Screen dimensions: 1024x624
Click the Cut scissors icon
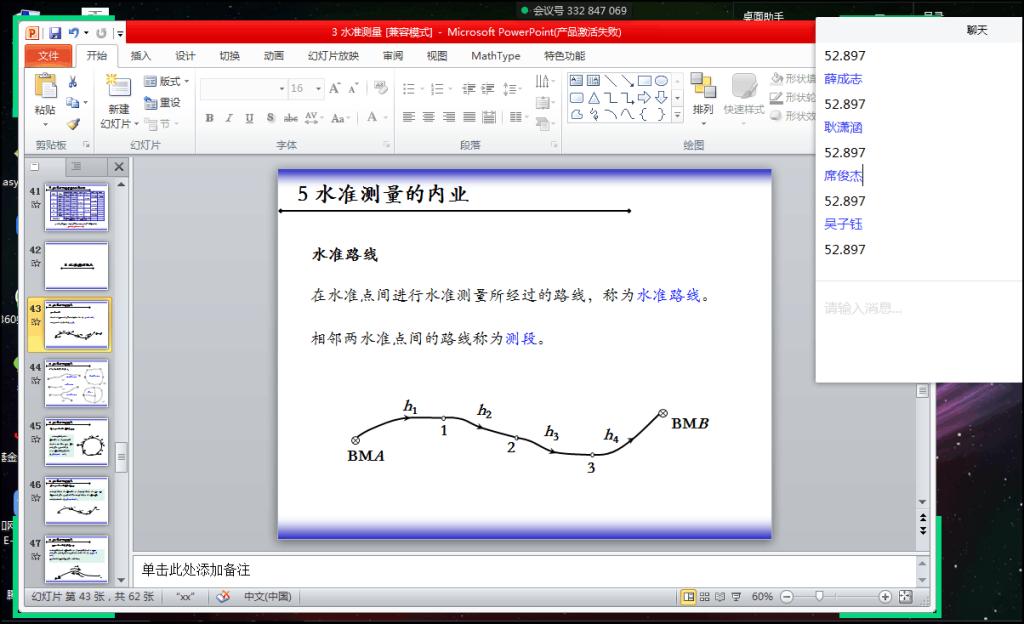tap(73, 82)
